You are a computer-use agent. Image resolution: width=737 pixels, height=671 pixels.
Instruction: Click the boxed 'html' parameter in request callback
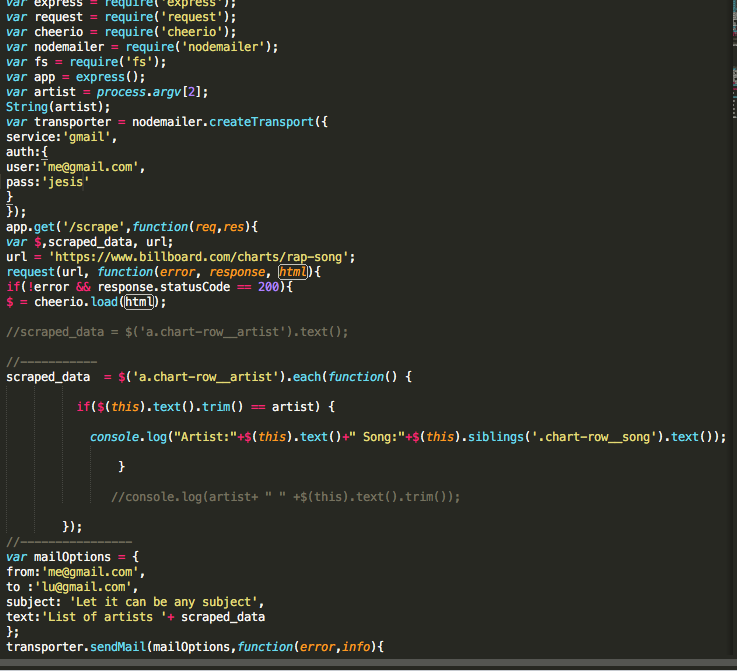293,272
